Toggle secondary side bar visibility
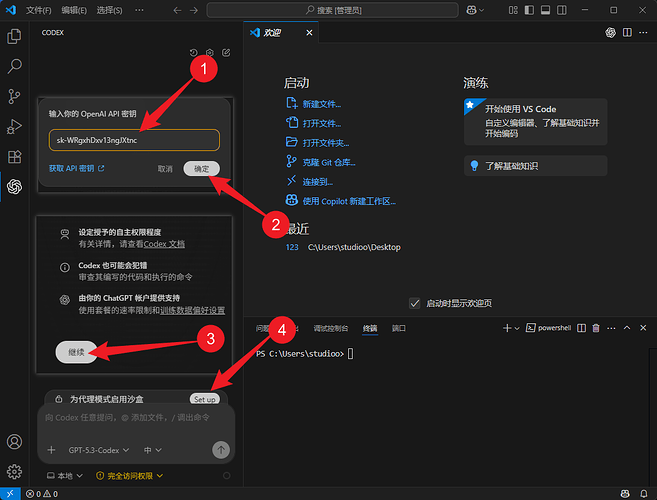The image size is (657, 500). 562,10
